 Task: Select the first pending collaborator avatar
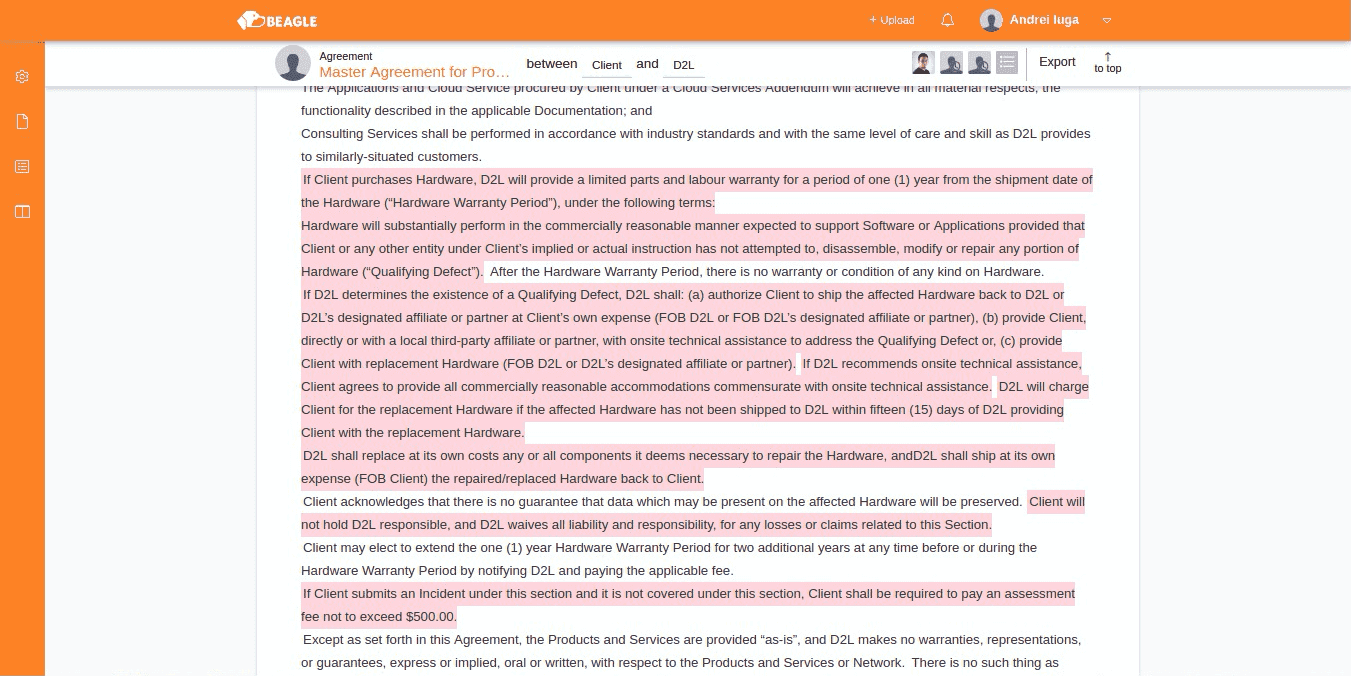951,63
